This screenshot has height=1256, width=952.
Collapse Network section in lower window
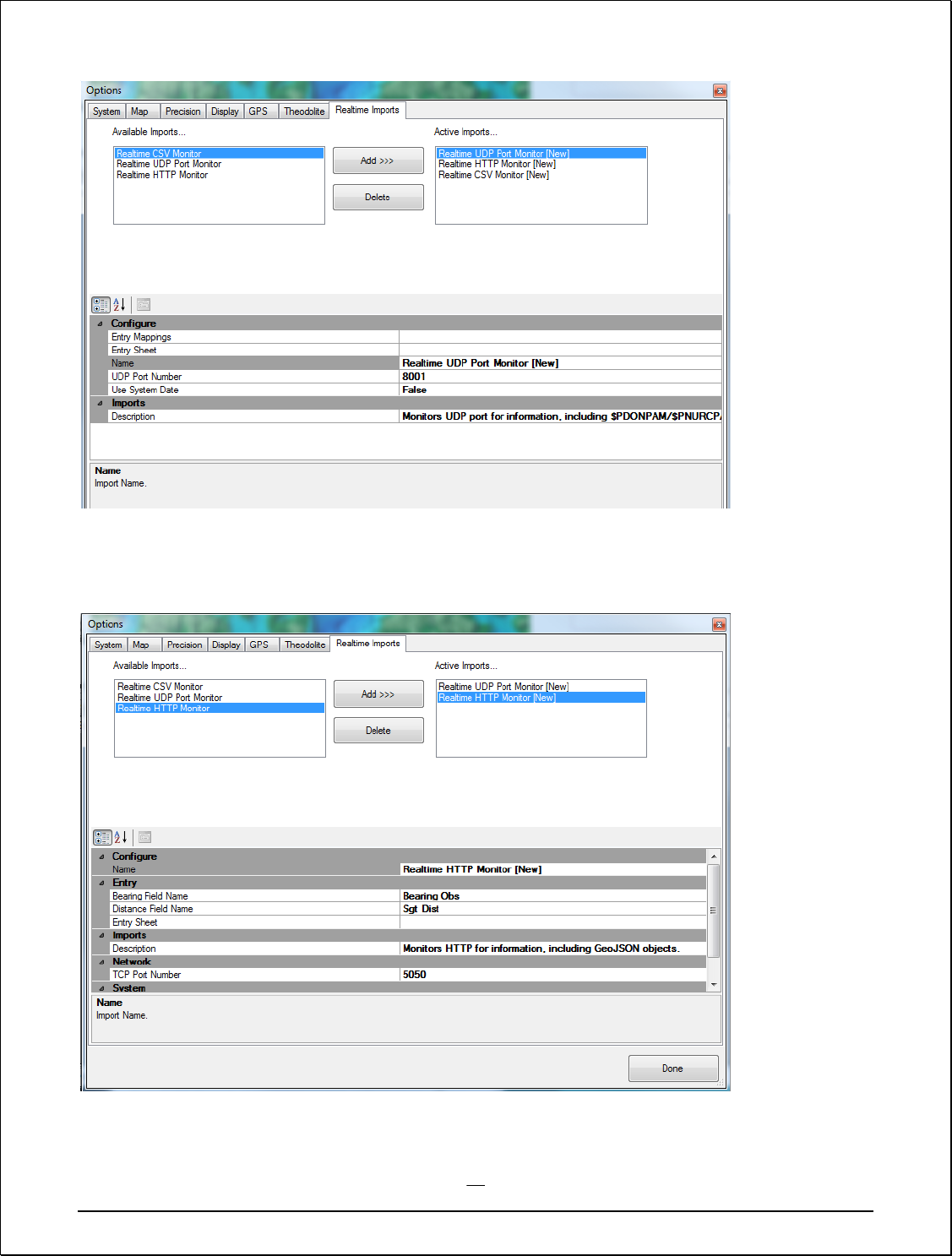click(101, 961)
